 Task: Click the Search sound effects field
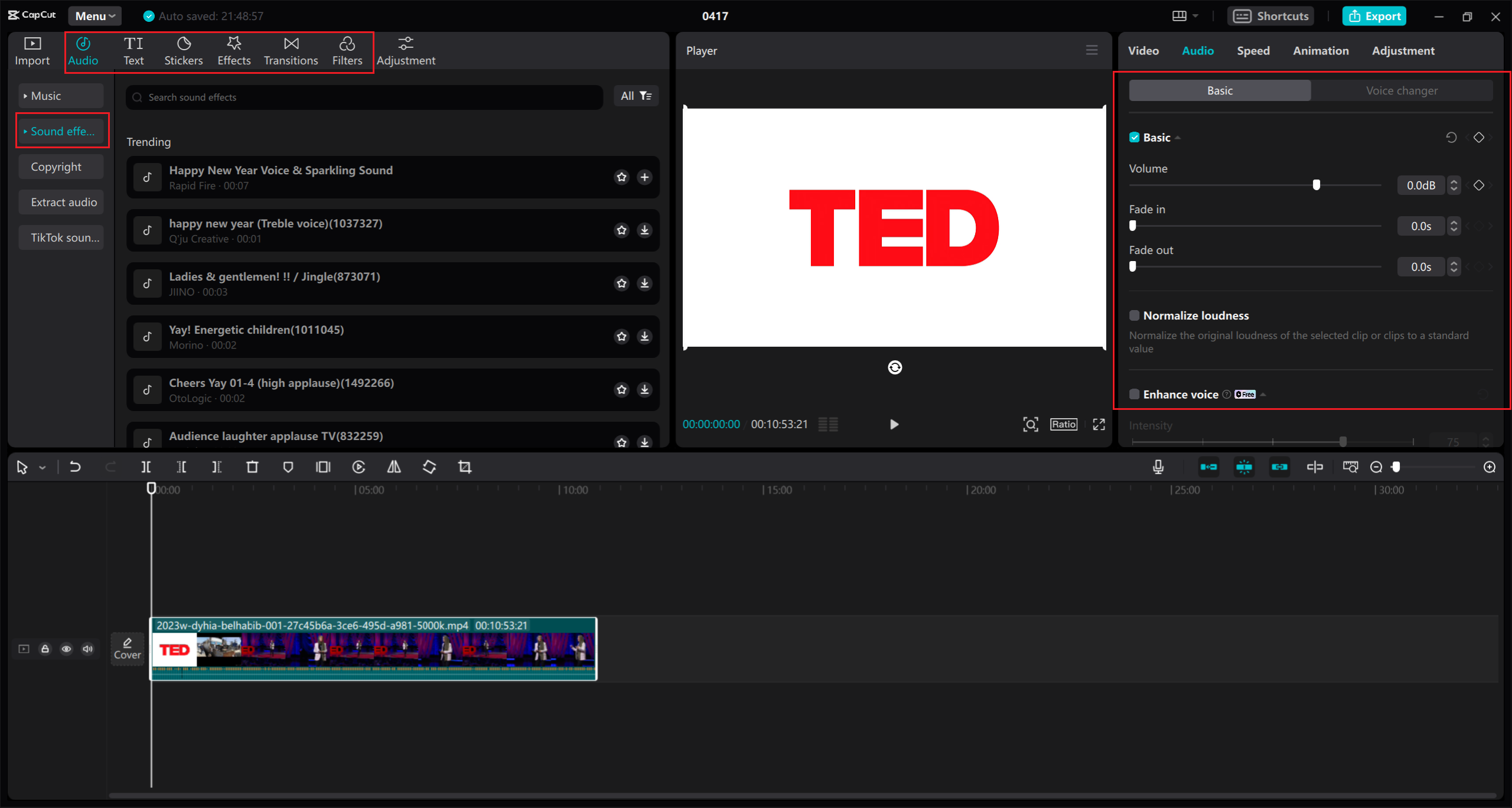[x=364, y=97]
